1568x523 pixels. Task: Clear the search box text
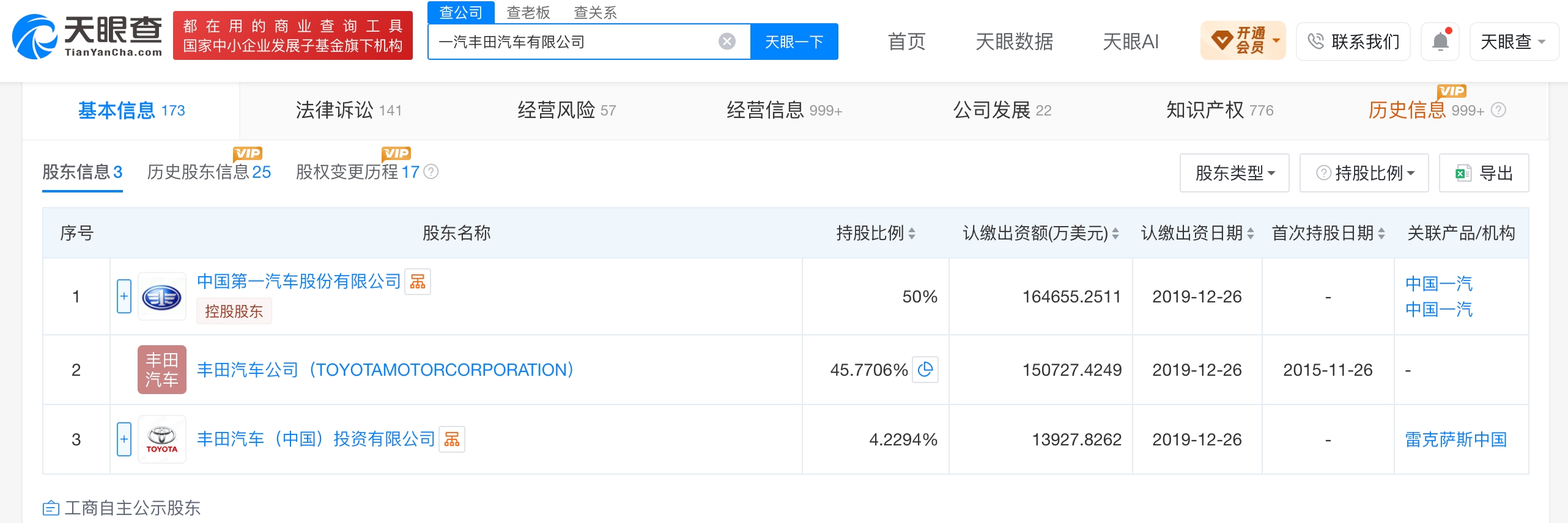pos(727,42)
